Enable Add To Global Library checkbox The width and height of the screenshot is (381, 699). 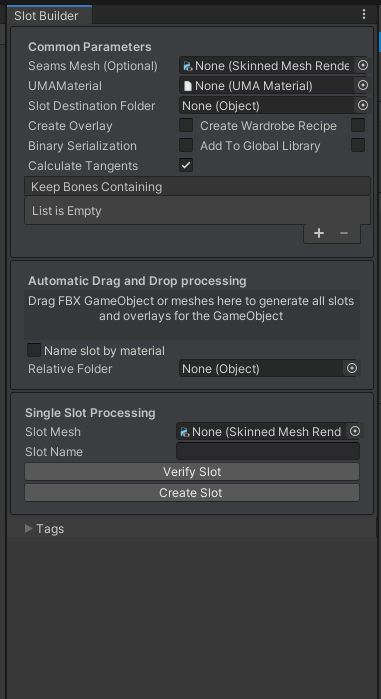[358, 145]
